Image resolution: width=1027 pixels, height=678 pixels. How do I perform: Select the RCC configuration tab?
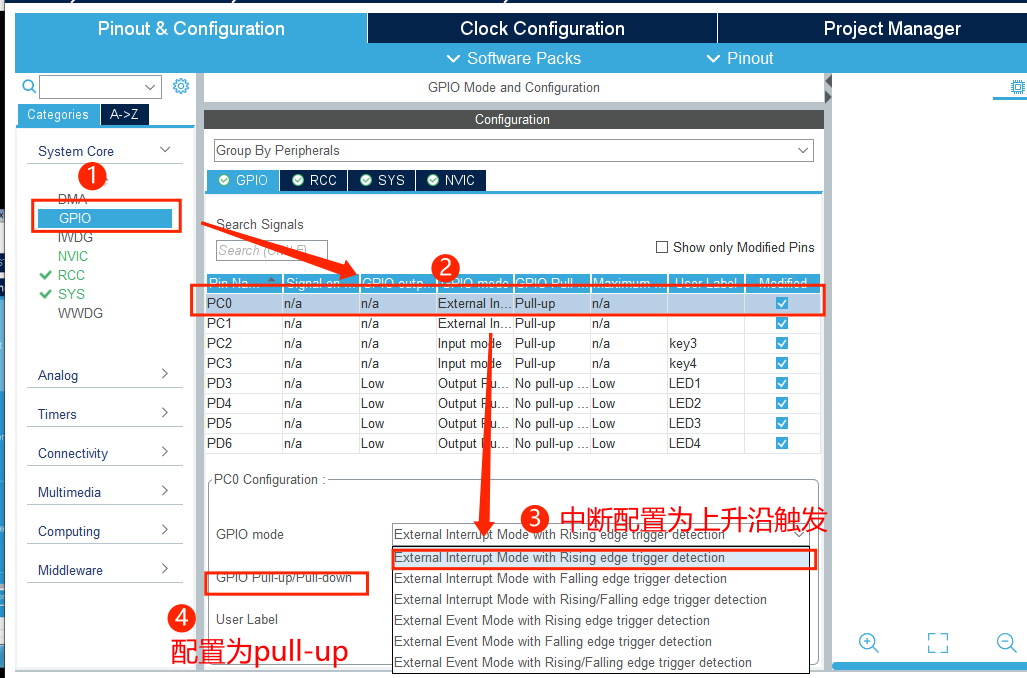(314, 180)
